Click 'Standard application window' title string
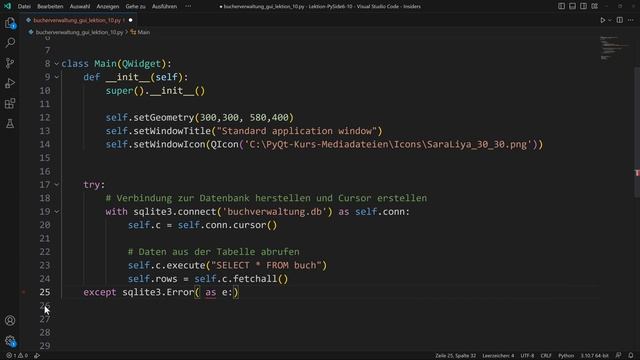 click(x=297, y=131)
